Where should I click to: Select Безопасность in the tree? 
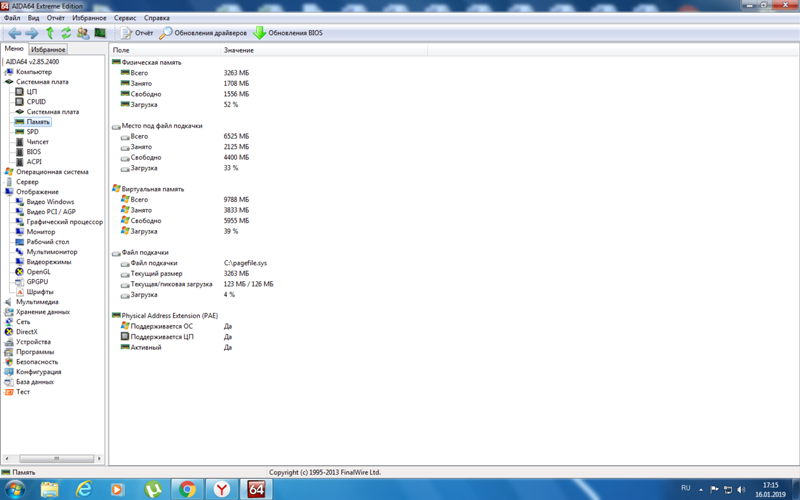point(37,362)
